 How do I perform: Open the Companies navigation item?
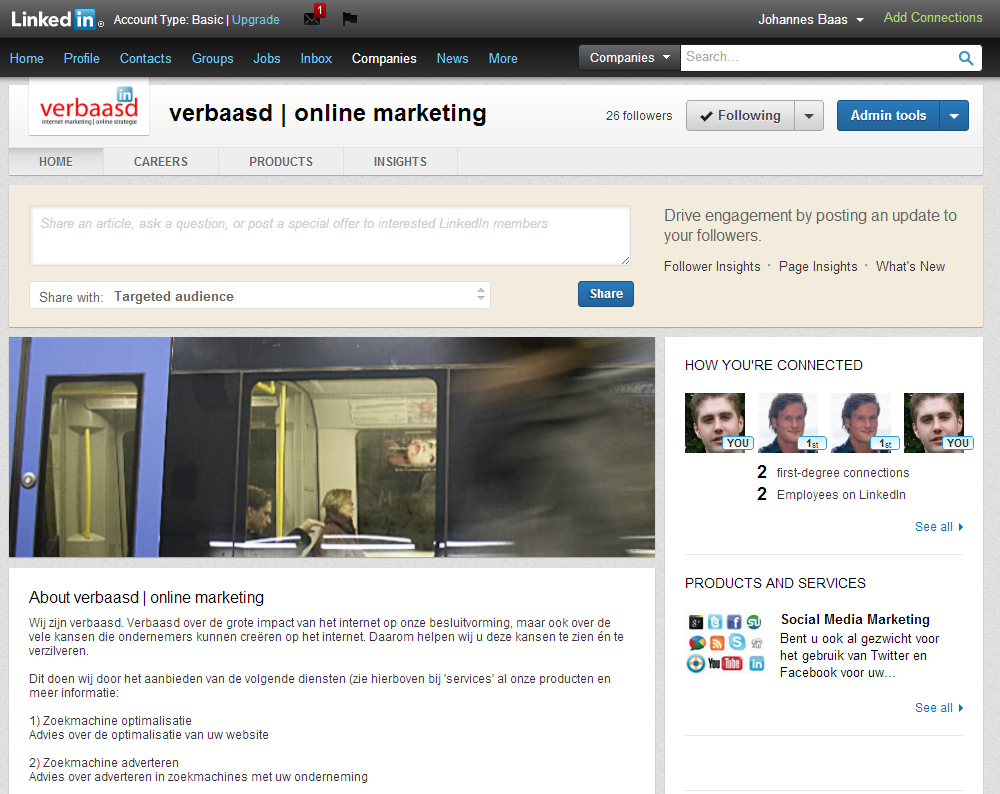(x=384, y=59)
